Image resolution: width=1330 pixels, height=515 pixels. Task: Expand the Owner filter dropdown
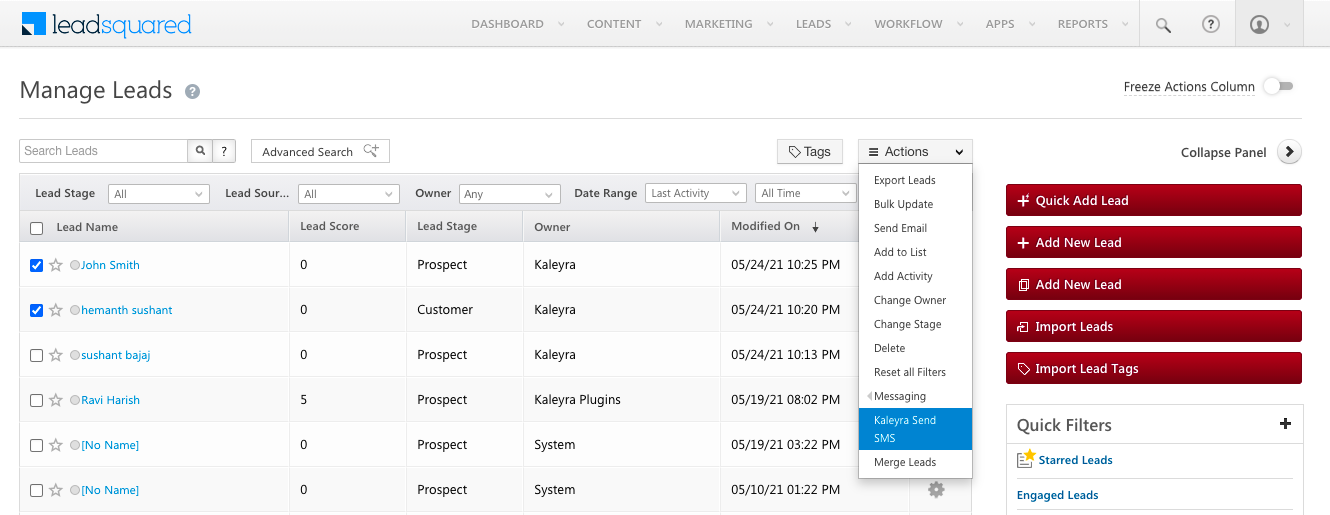509,194
